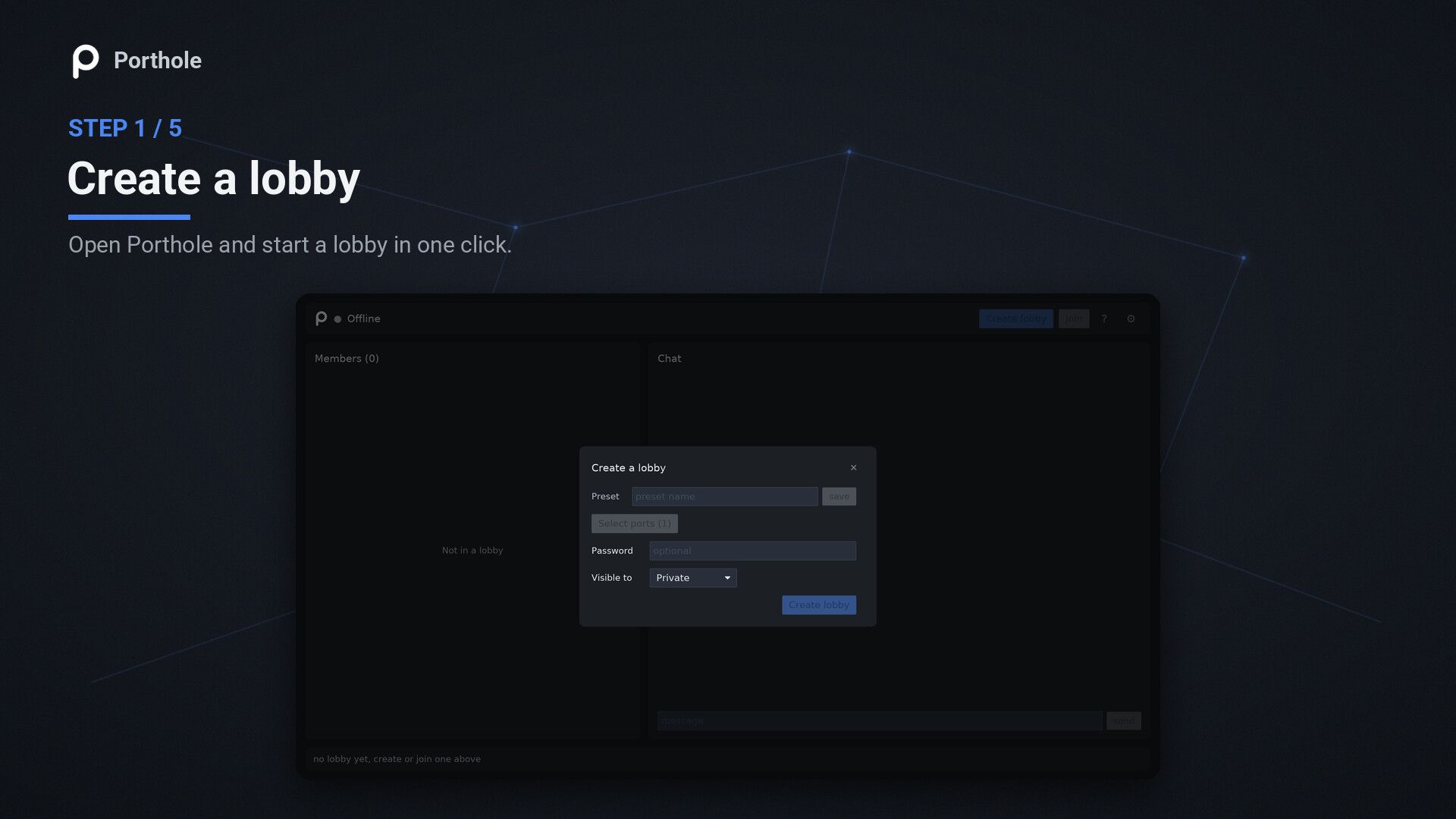Click the 'Create a lobby' dialog title

[629, 468]
